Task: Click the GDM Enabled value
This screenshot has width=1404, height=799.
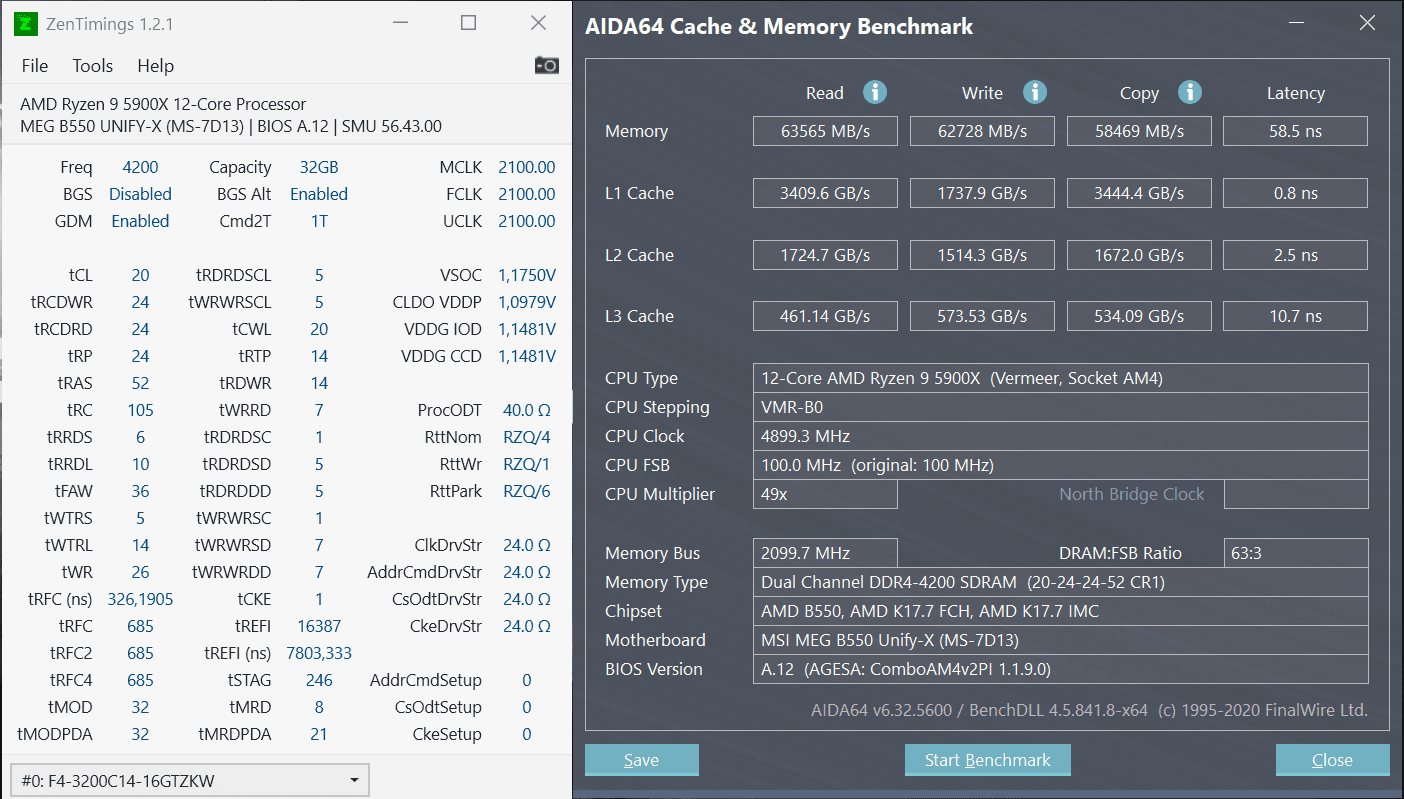Action: coord(140,221)
